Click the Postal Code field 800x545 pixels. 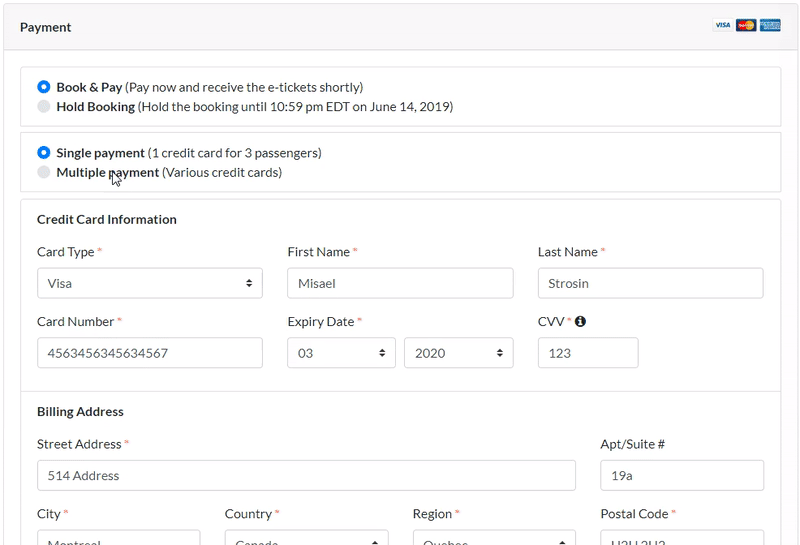click(x=682, y=538)
